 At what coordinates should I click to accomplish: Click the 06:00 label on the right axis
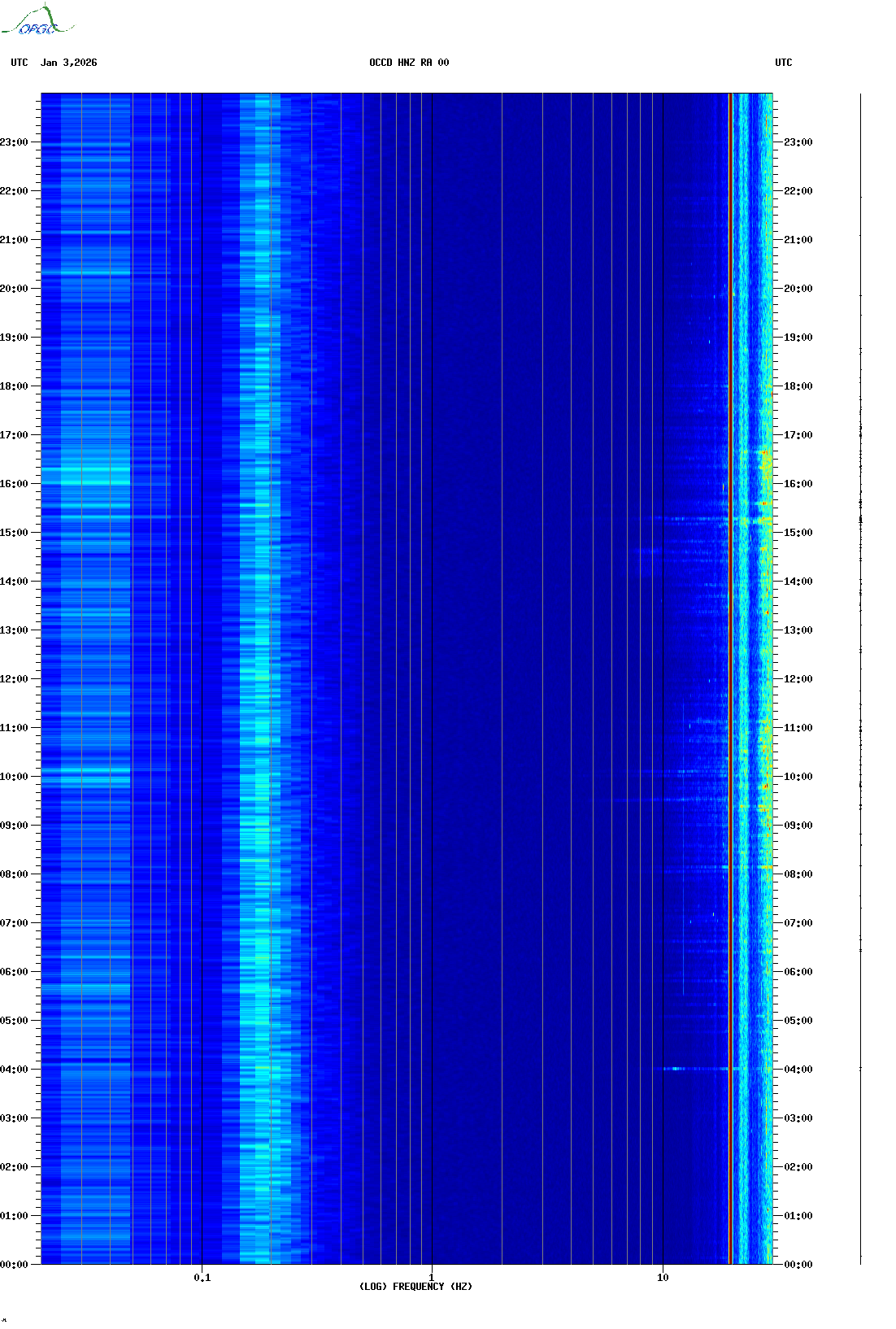(798, 972)
